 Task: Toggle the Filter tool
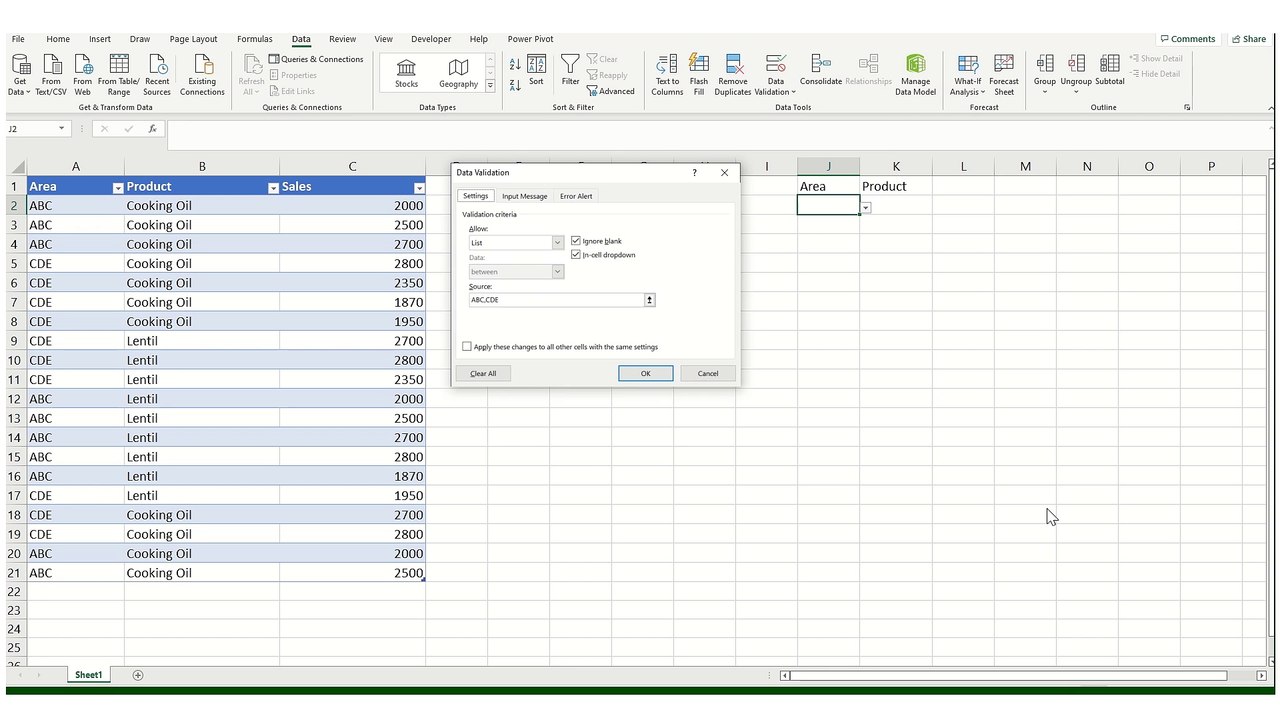click(570, 70)
